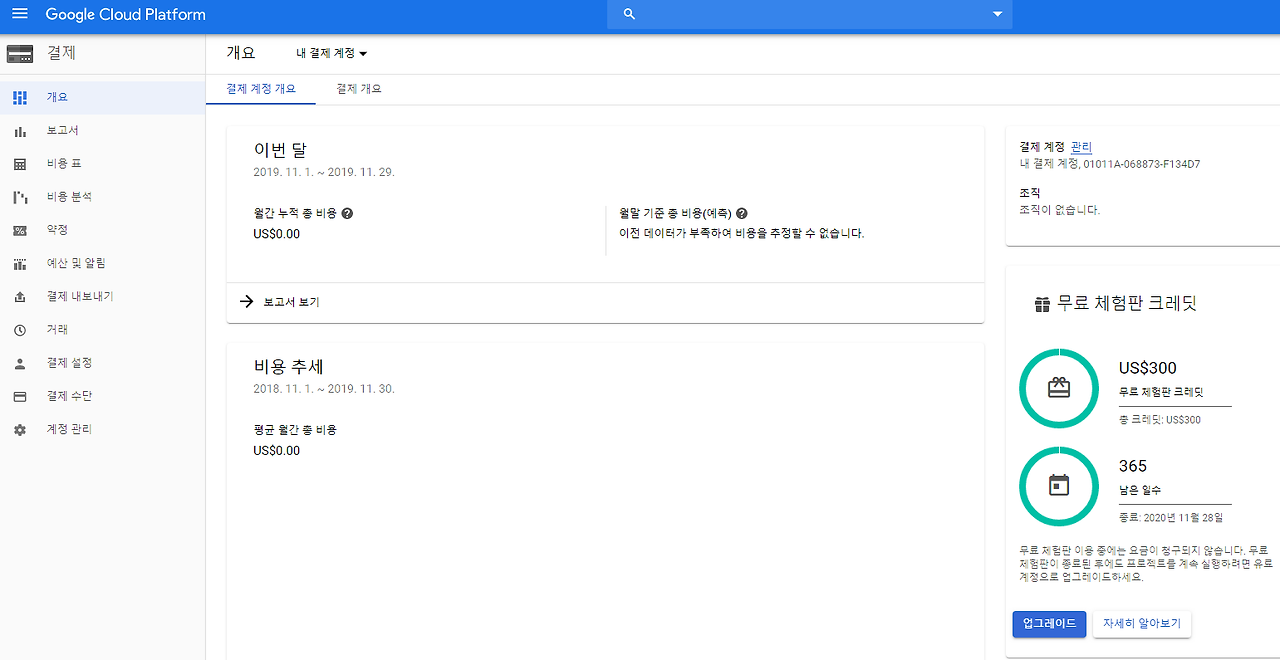This screenshot has width=1280, height=660.
Task: Click the 결제 내보내기 export icon
Action: [x=20, y=297]
